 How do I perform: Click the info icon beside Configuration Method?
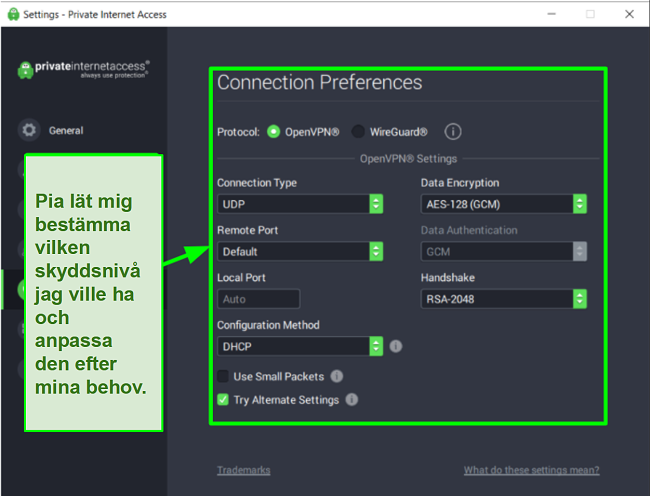[x=396, y=346]
